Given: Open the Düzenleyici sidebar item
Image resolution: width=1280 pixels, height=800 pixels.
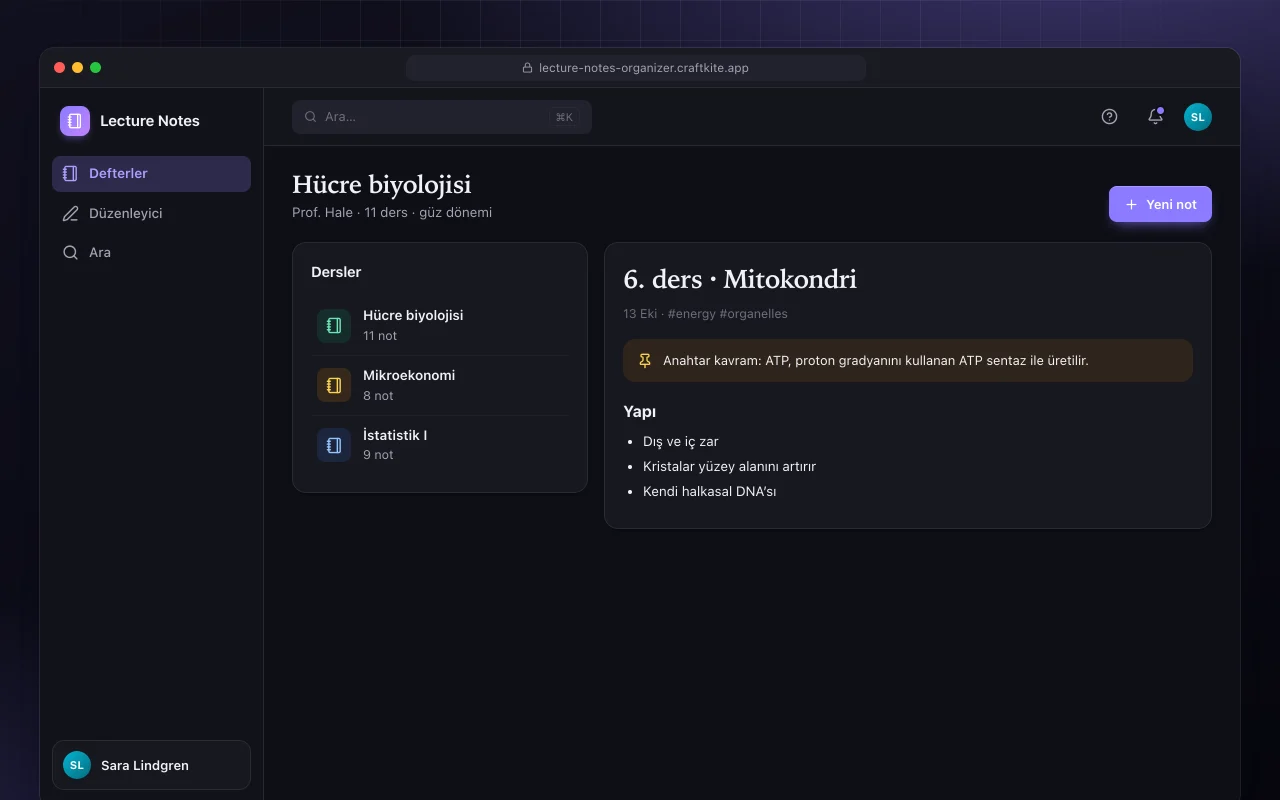Looking at the screenshot, I should point(151,213).
